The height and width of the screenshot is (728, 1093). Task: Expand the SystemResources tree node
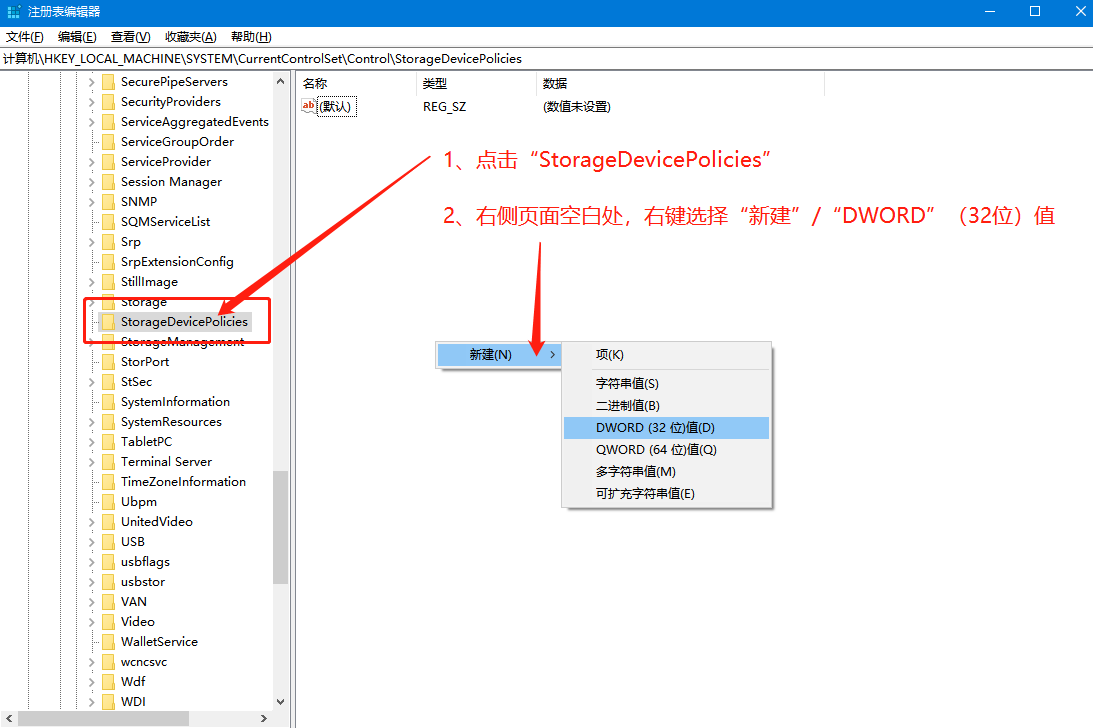tap(92, 422)
